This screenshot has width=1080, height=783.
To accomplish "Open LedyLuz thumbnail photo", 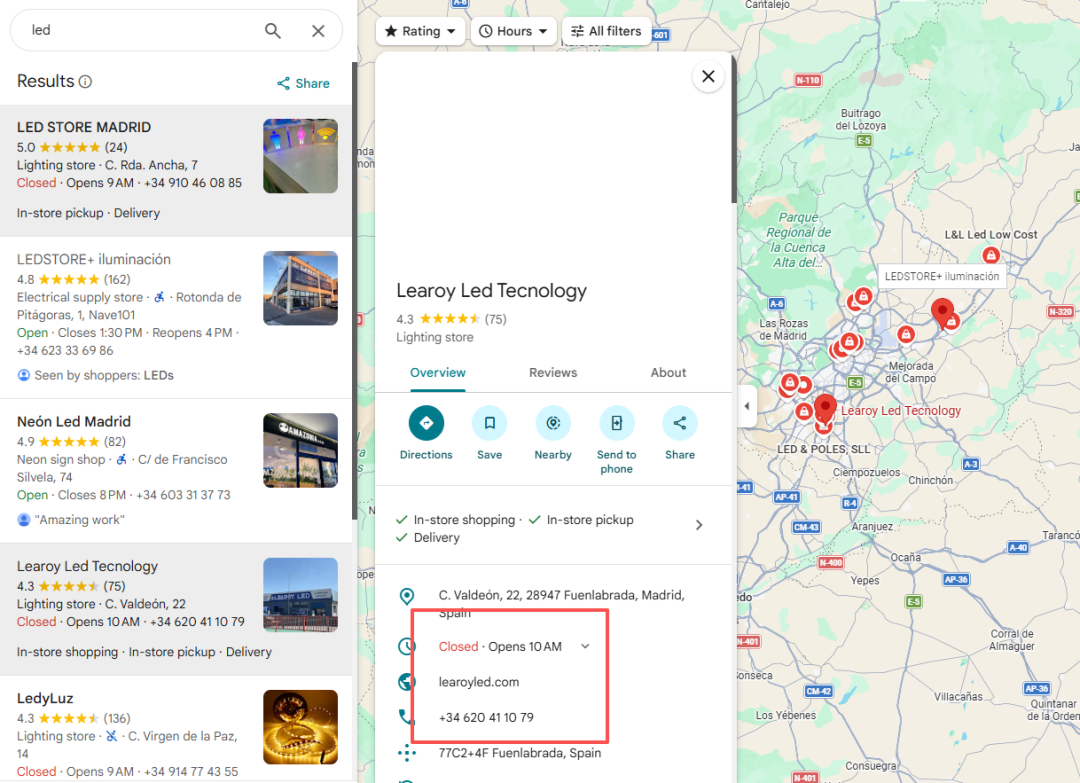I will tap(300, 727).
